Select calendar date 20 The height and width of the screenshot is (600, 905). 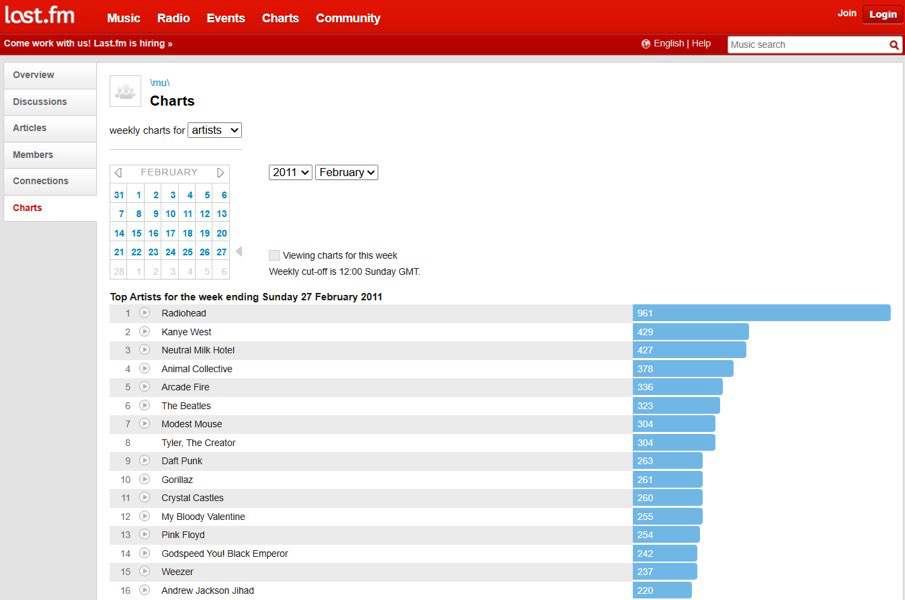point(222,233)
